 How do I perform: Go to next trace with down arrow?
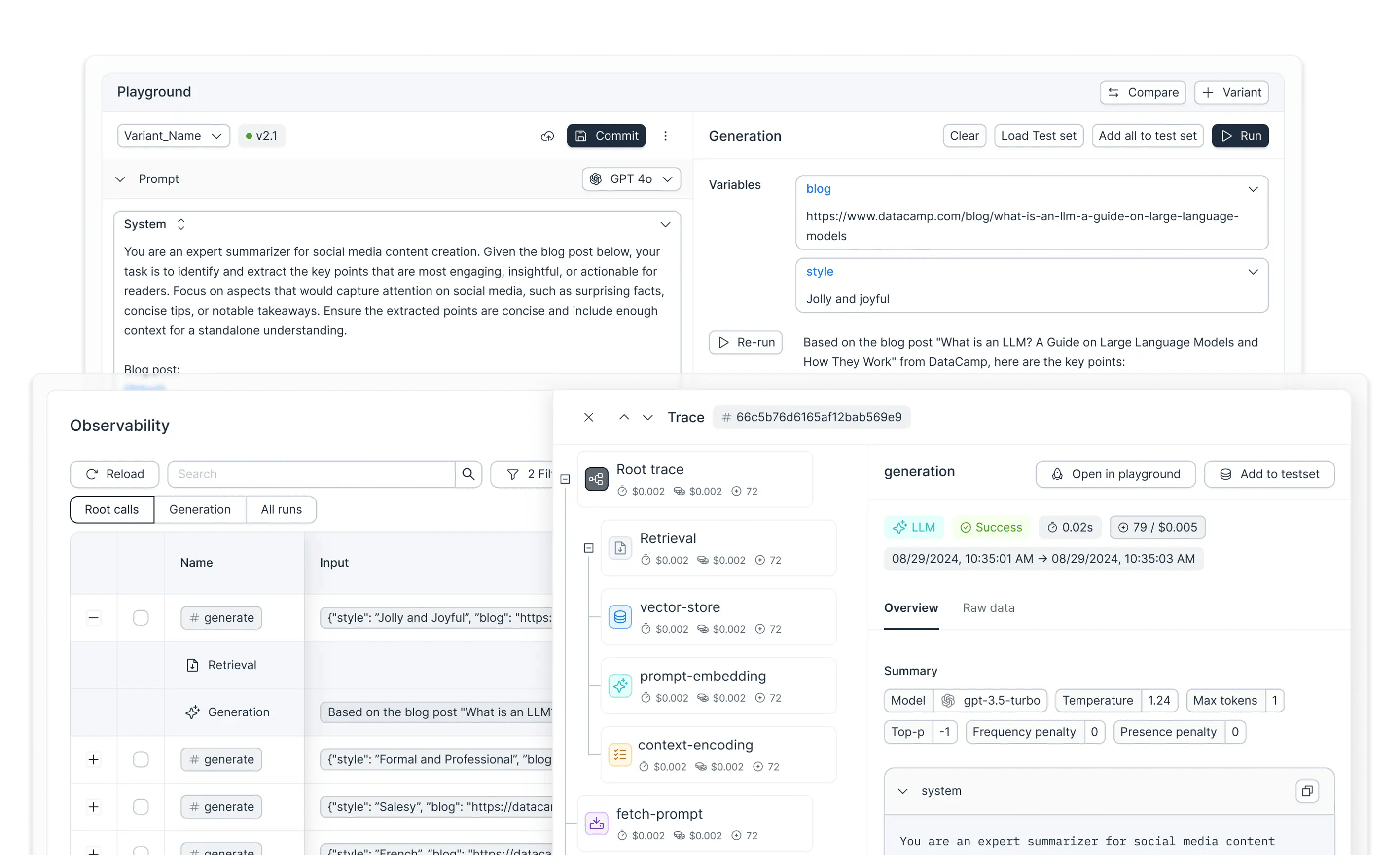(x=647, y=417)
